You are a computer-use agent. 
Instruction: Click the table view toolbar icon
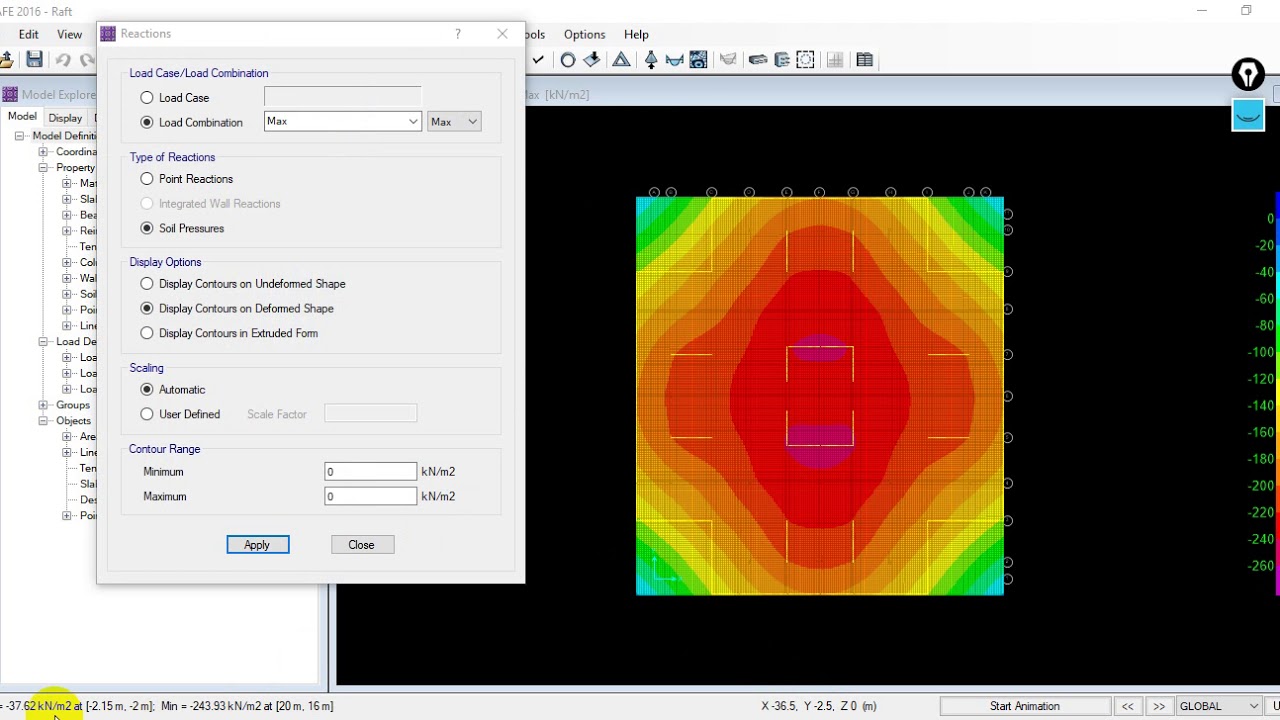(x=865, y=60)
